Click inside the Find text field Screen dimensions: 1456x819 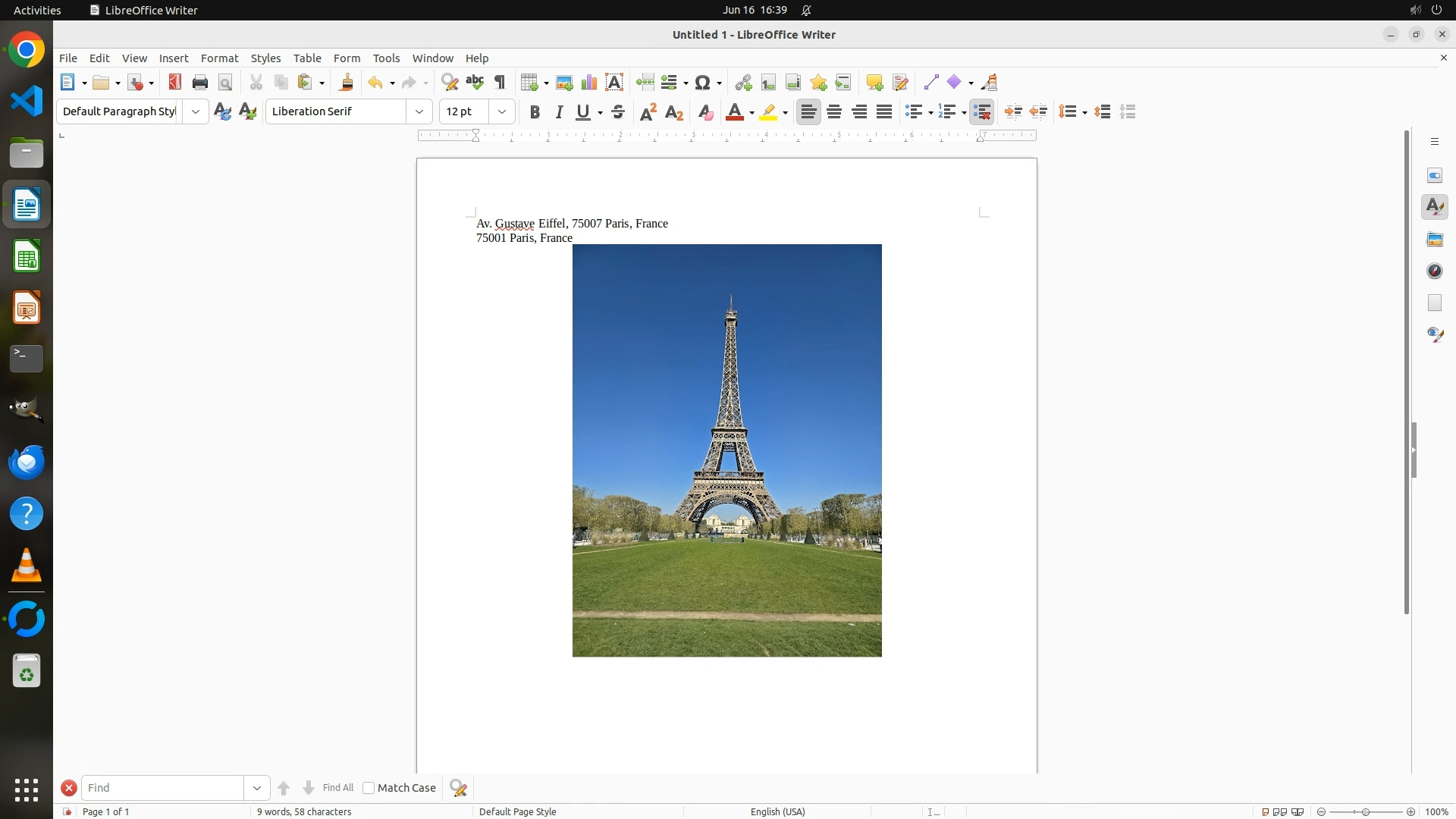tap(163, 788)
